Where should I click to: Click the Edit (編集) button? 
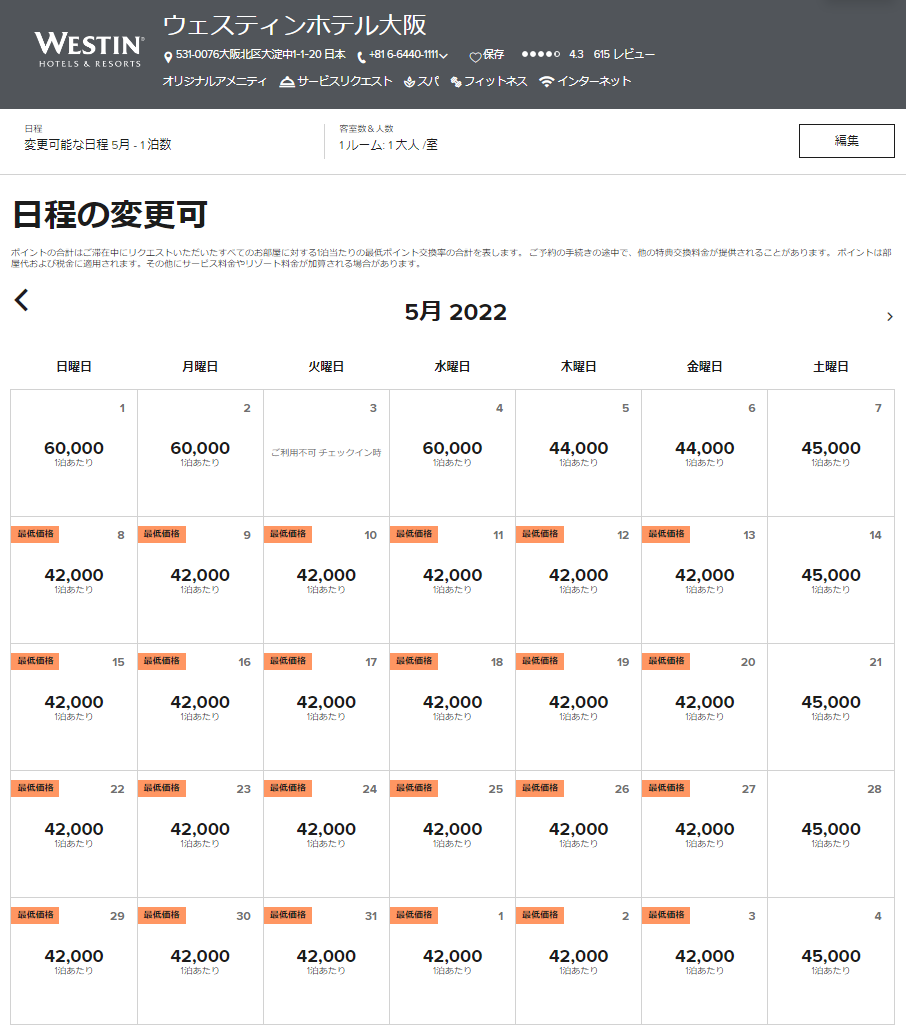tap(846, 141)
